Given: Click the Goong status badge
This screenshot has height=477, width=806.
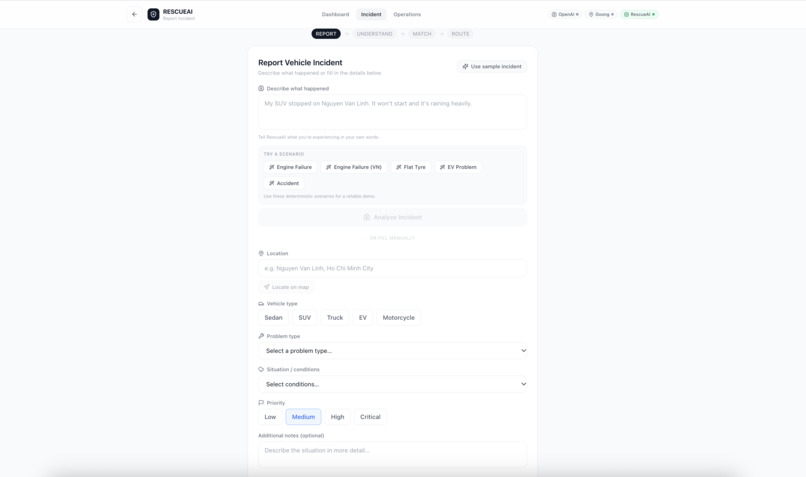Looking at the screenshot, I should (x=601, y=14).
